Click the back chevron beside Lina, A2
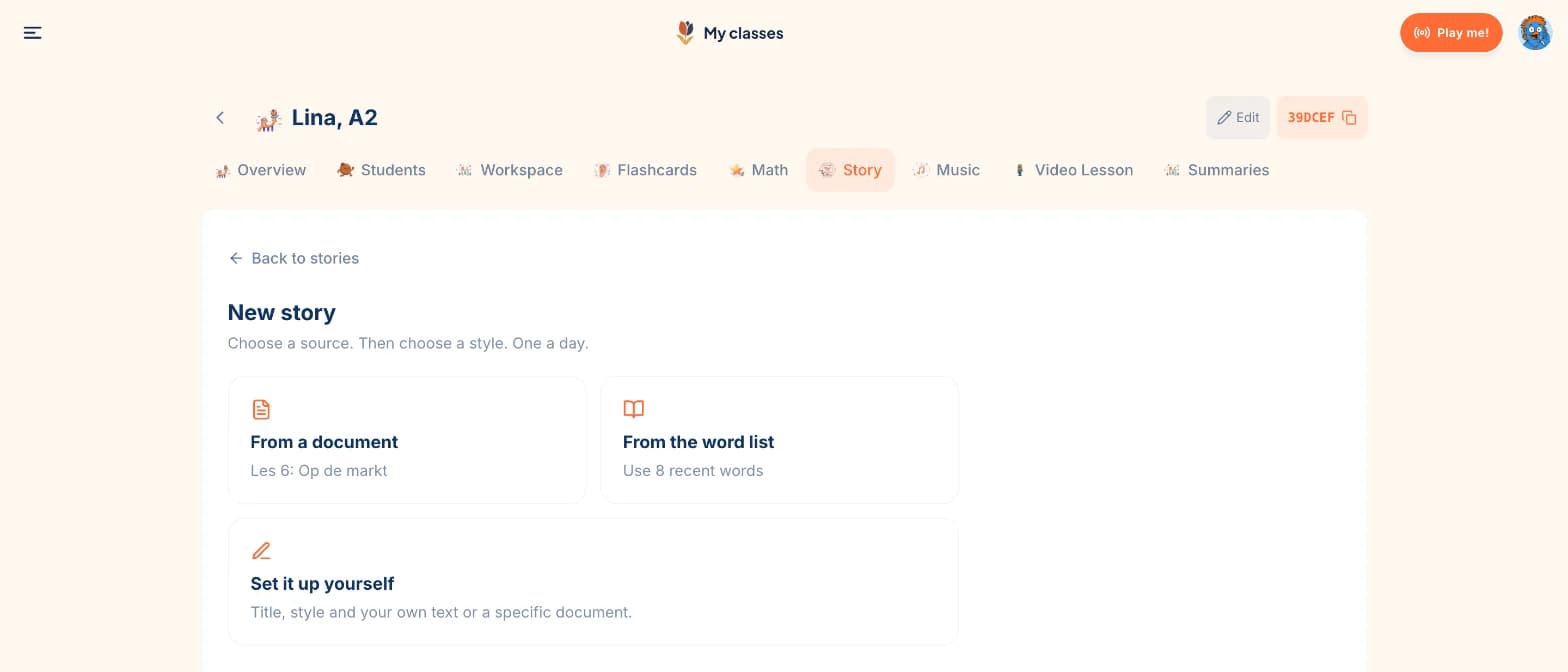Screen dimensions: 1568x672 (x=220, y=118)
